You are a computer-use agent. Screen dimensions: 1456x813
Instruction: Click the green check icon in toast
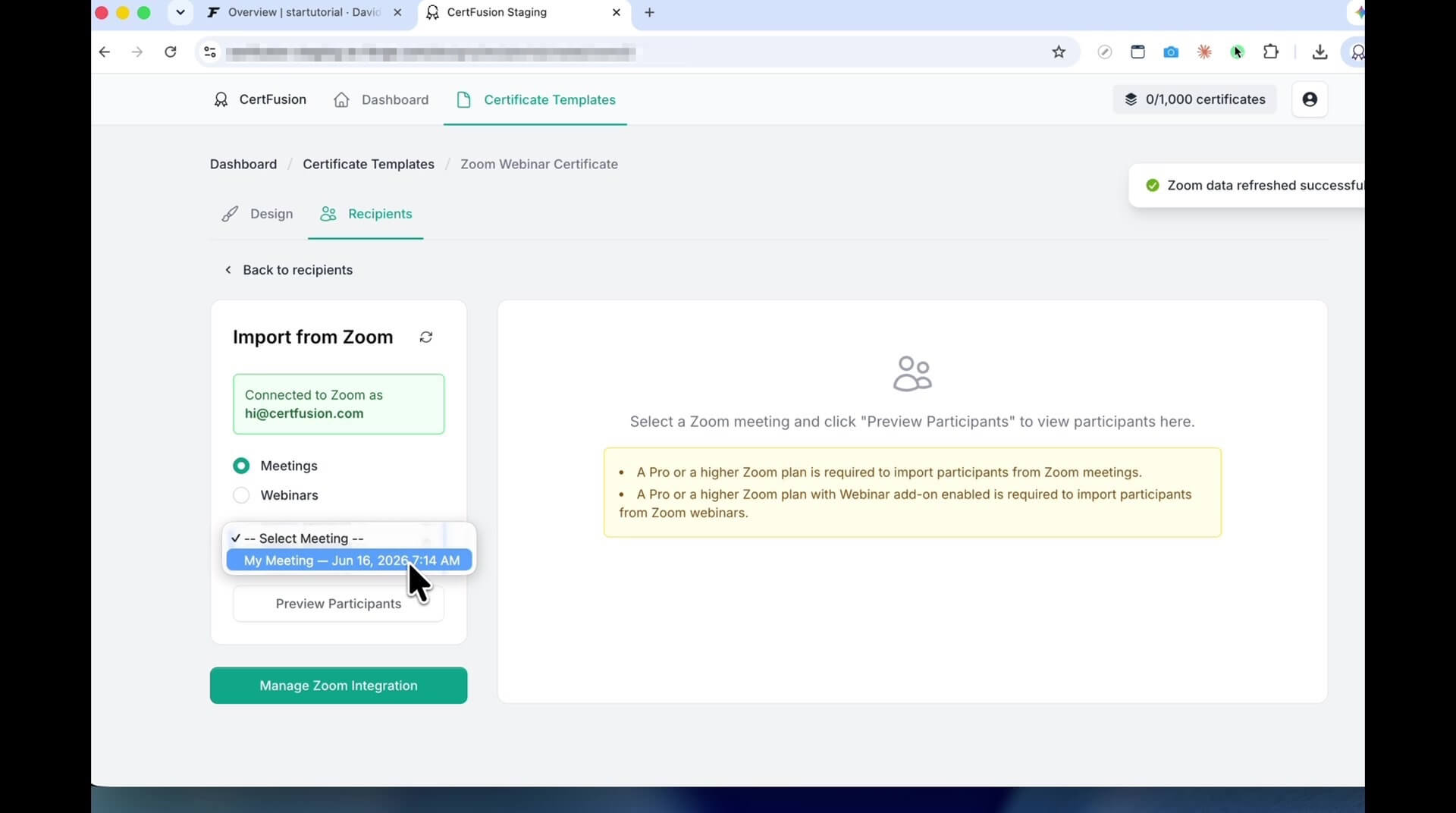click(x=1152, y=185)
